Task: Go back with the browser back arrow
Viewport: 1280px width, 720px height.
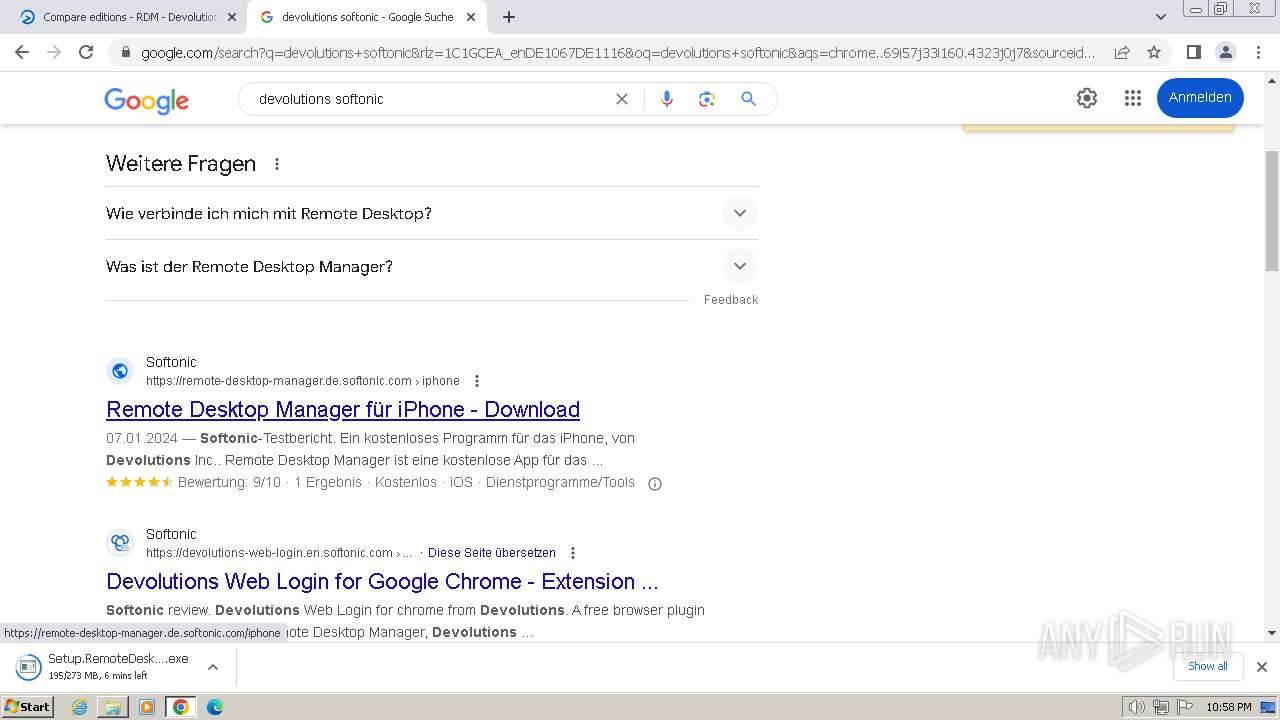Action: [22, 52]
